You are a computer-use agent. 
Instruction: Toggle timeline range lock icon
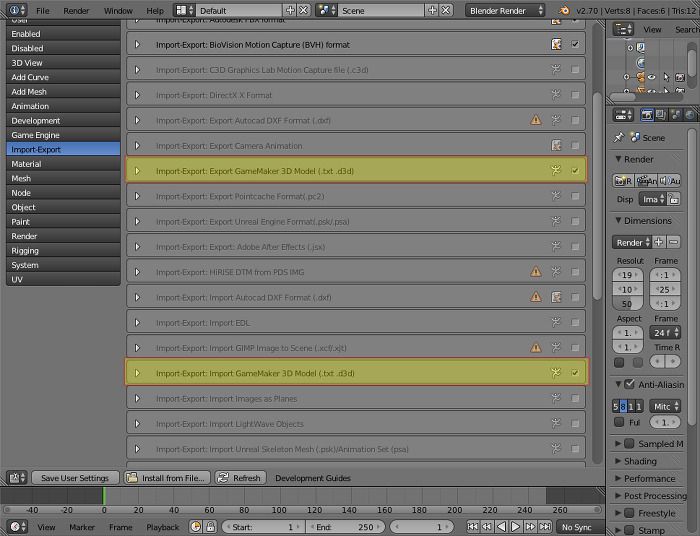pyautogui.click(x=210, y=527)
